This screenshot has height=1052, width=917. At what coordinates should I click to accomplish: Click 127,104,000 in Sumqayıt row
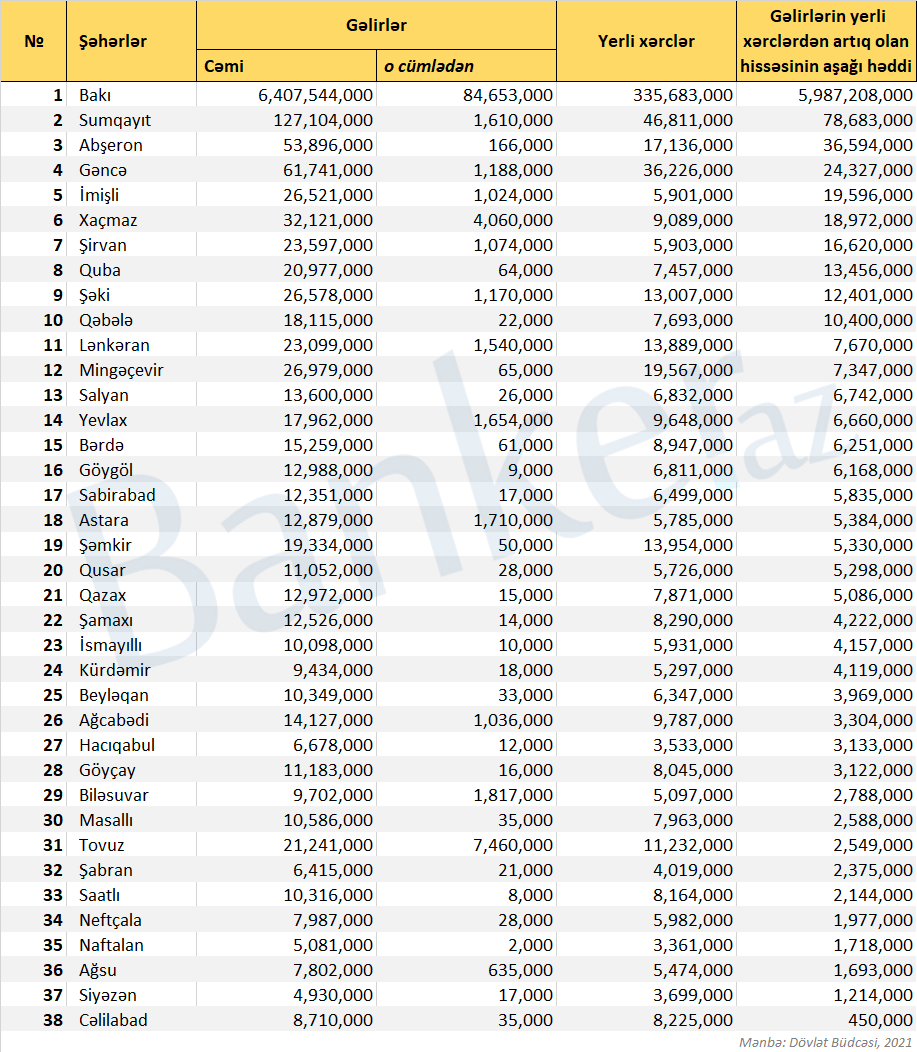point(323,120)
